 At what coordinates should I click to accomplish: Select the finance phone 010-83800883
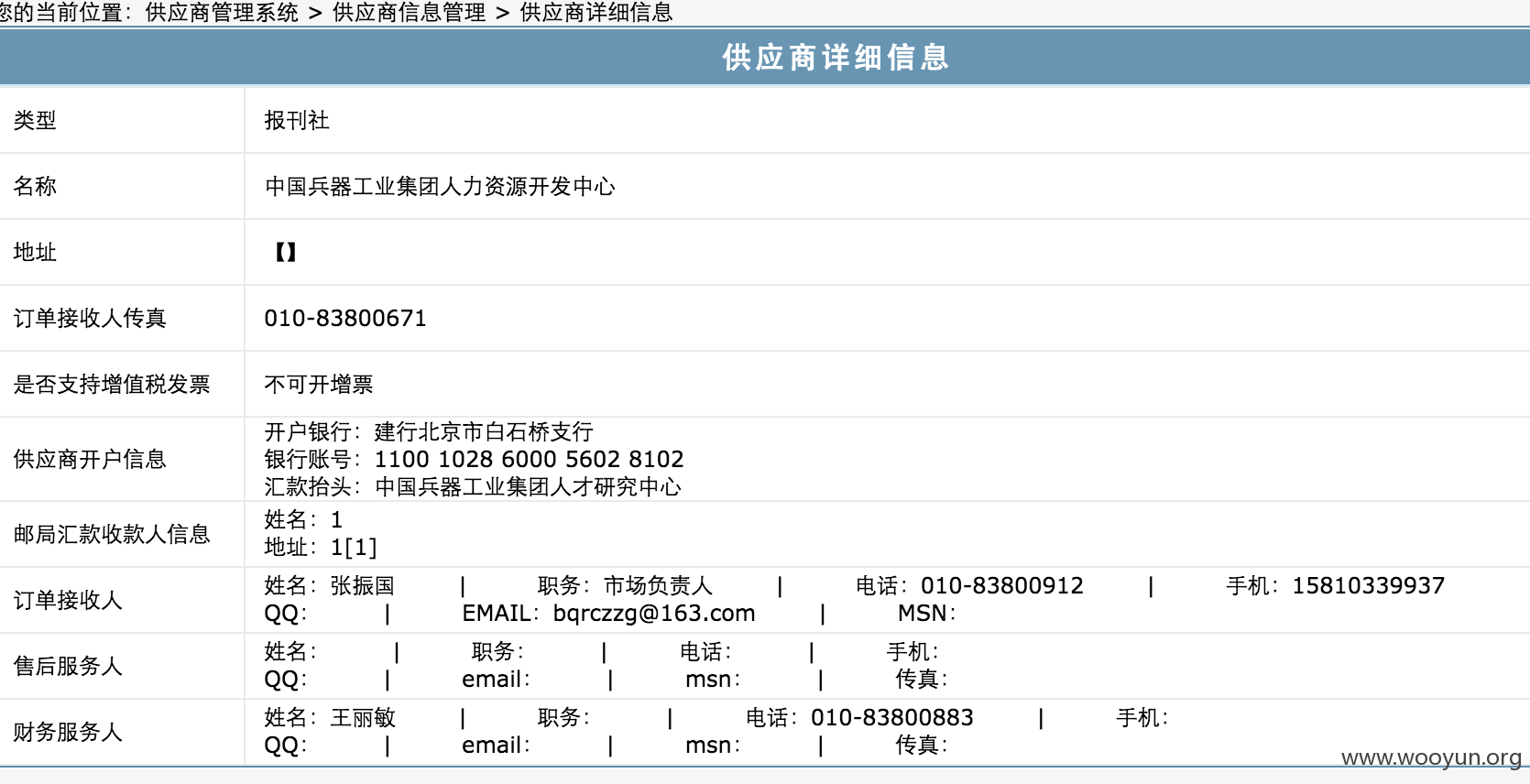(x=892, y=717)
